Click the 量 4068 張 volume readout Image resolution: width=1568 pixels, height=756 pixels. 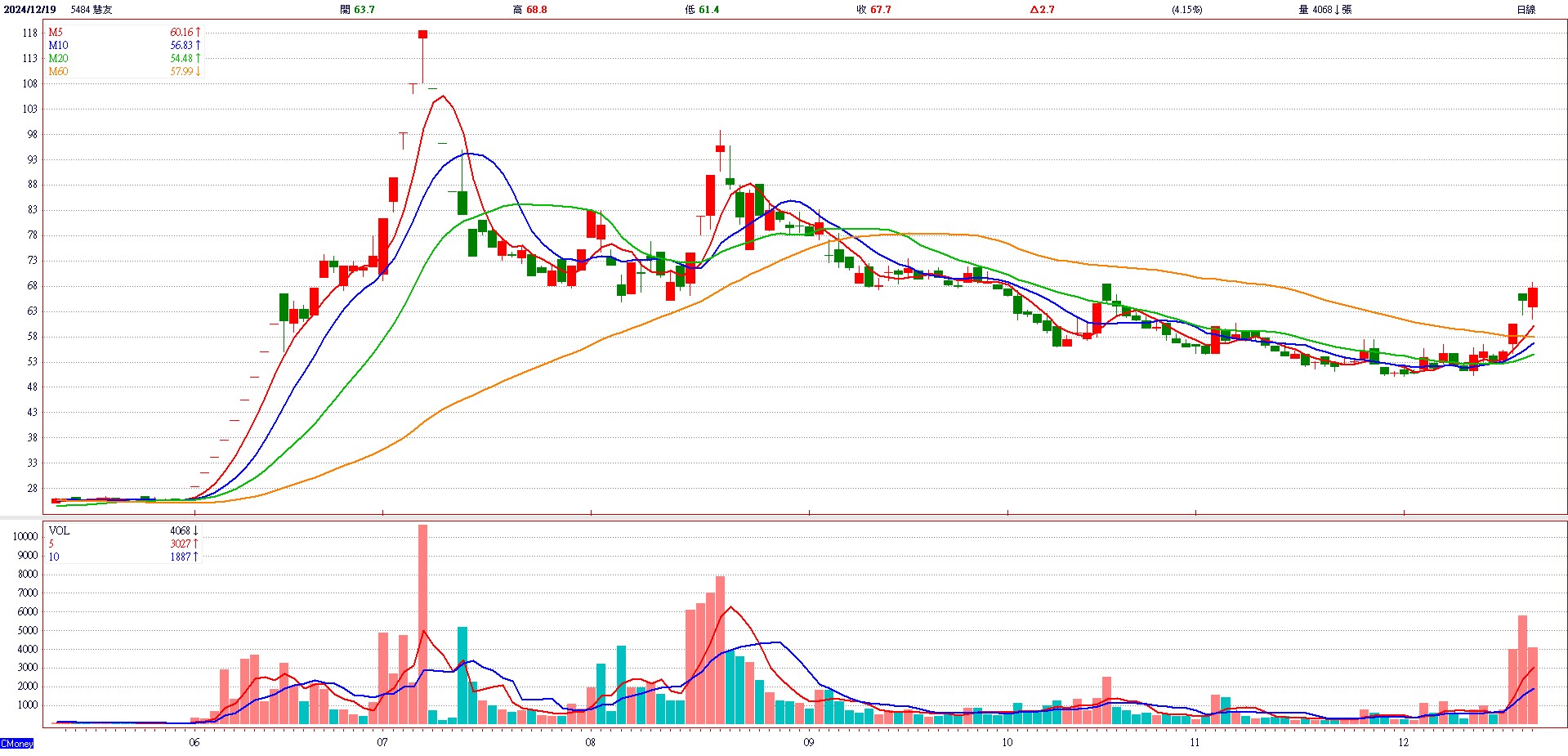click(1325, 10)
